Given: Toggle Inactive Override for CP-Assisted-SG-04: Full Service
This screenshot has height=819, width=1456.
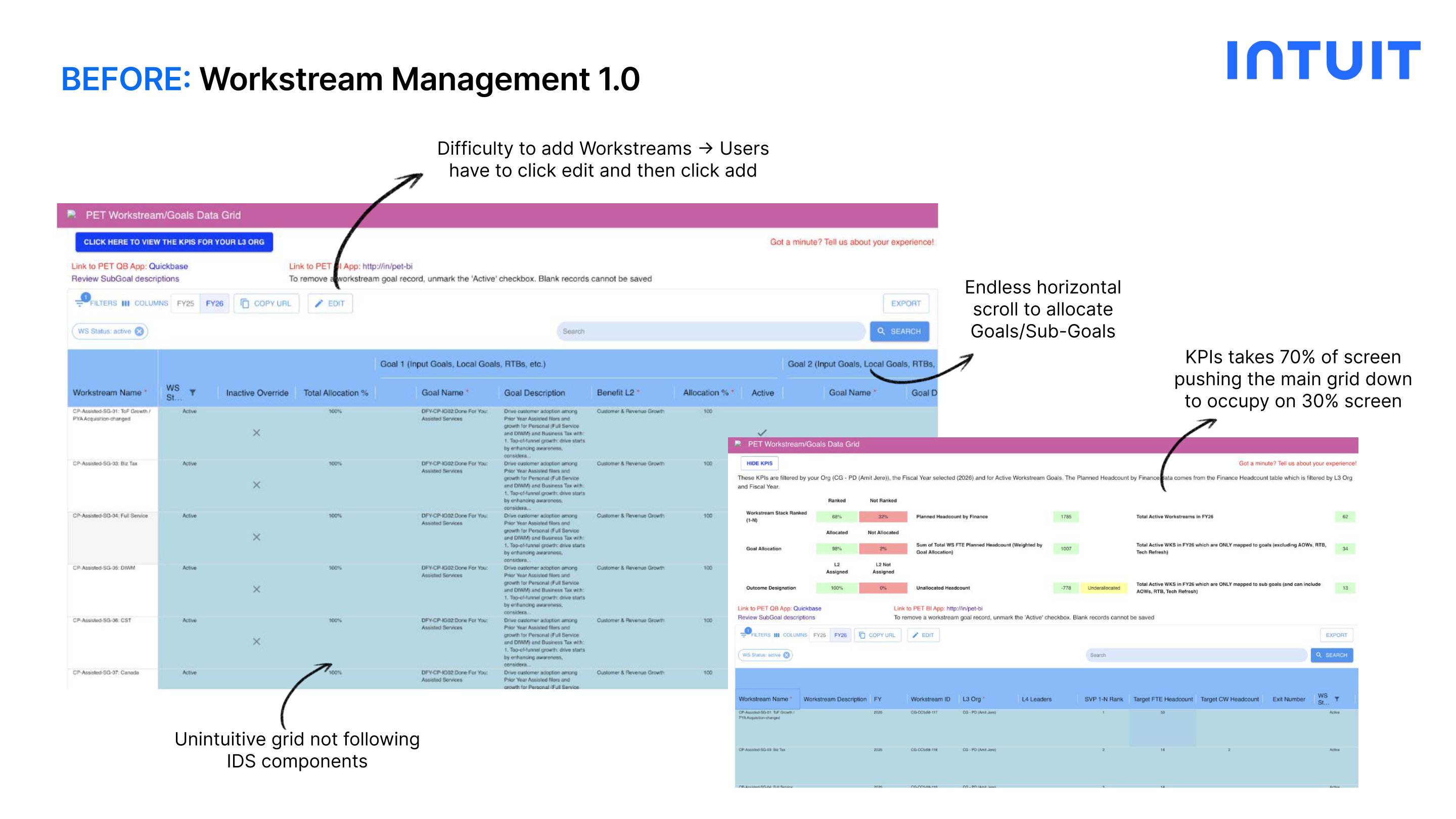Looking at the screenshot, I should click(x=257, y=537).
